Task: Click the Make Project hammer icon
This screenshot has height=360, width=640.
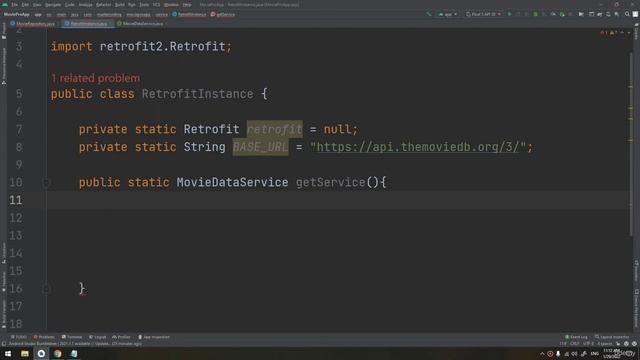Action: point(429,14)
